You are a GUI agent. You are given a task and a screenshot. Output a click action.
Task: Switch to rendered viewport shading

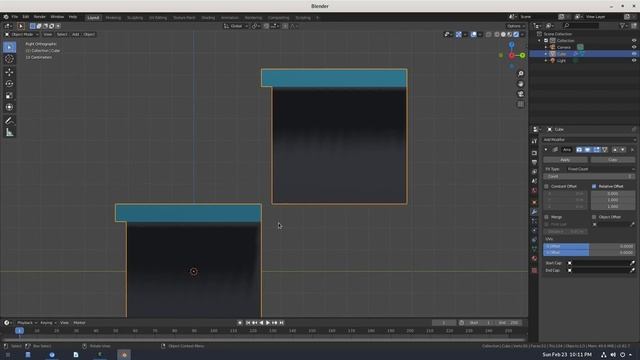516,35
